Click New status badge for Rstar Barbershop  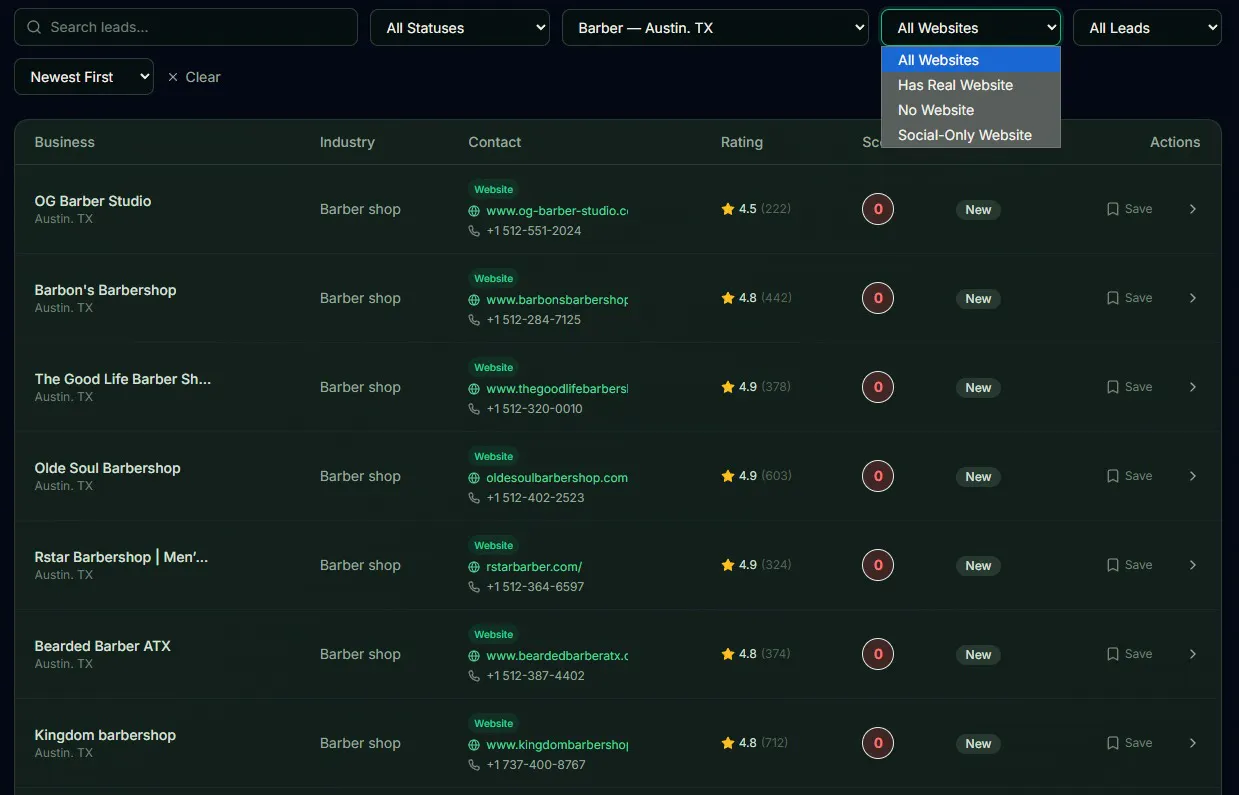(978, 566)
